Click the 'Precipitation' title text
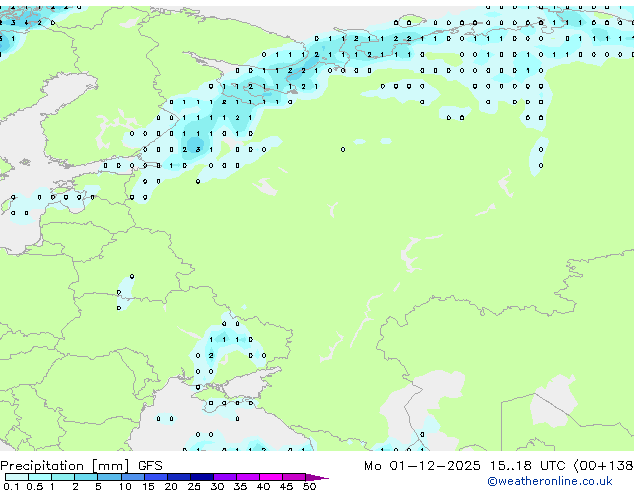The height and width of the screenshot is (490, 634). pyautogui.click(x=42, y=466)
